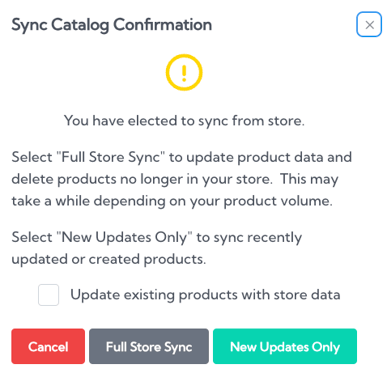The width and height of the screenshot is (387, 373).
Task: Click the line 'take a while depending on your product volume'
Action: [x=172, y=201]
